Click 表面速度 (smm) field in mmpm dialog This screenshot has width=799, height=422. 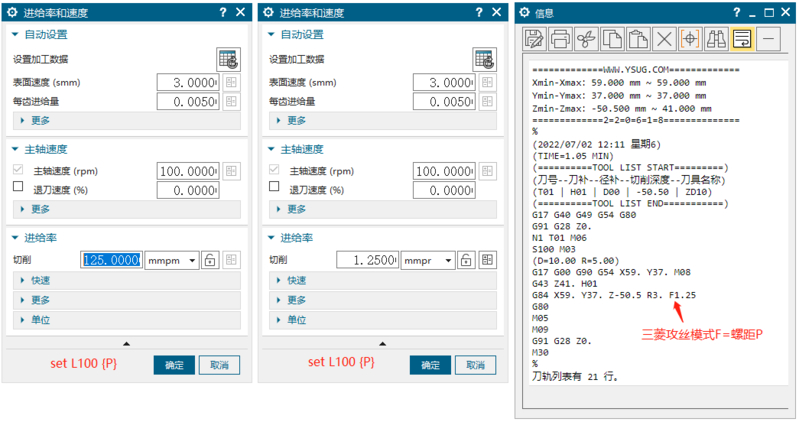pos(188,83)
